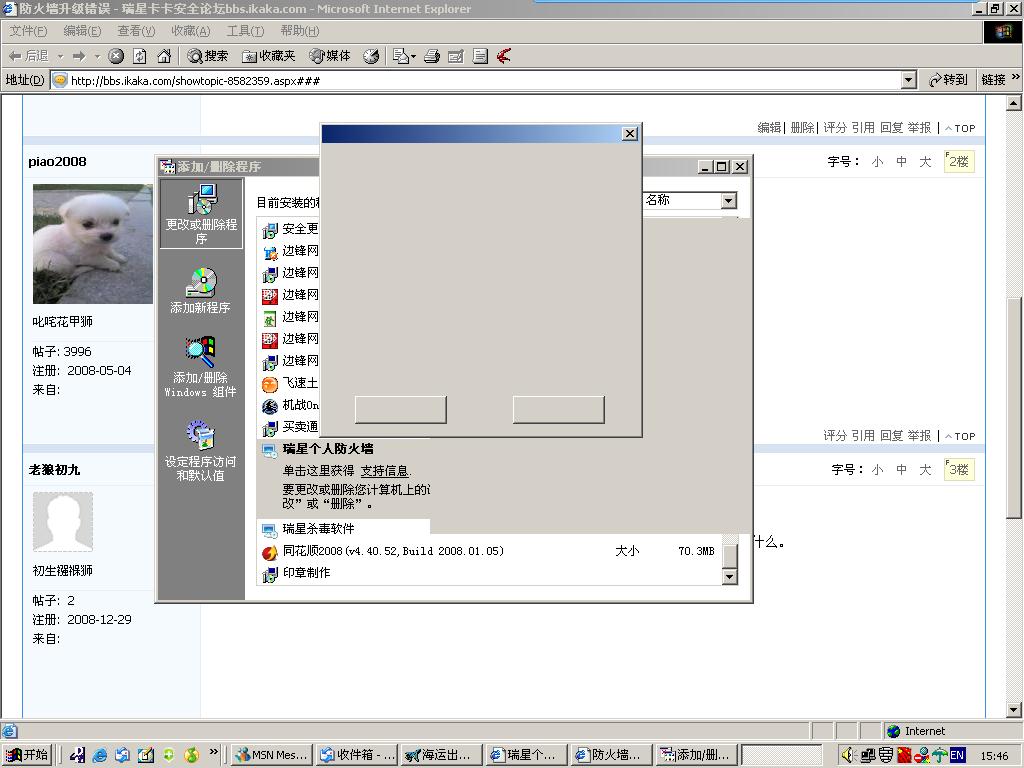Stop page loading with the X icon
The image size is (1024, 768).
pos(116,56)
